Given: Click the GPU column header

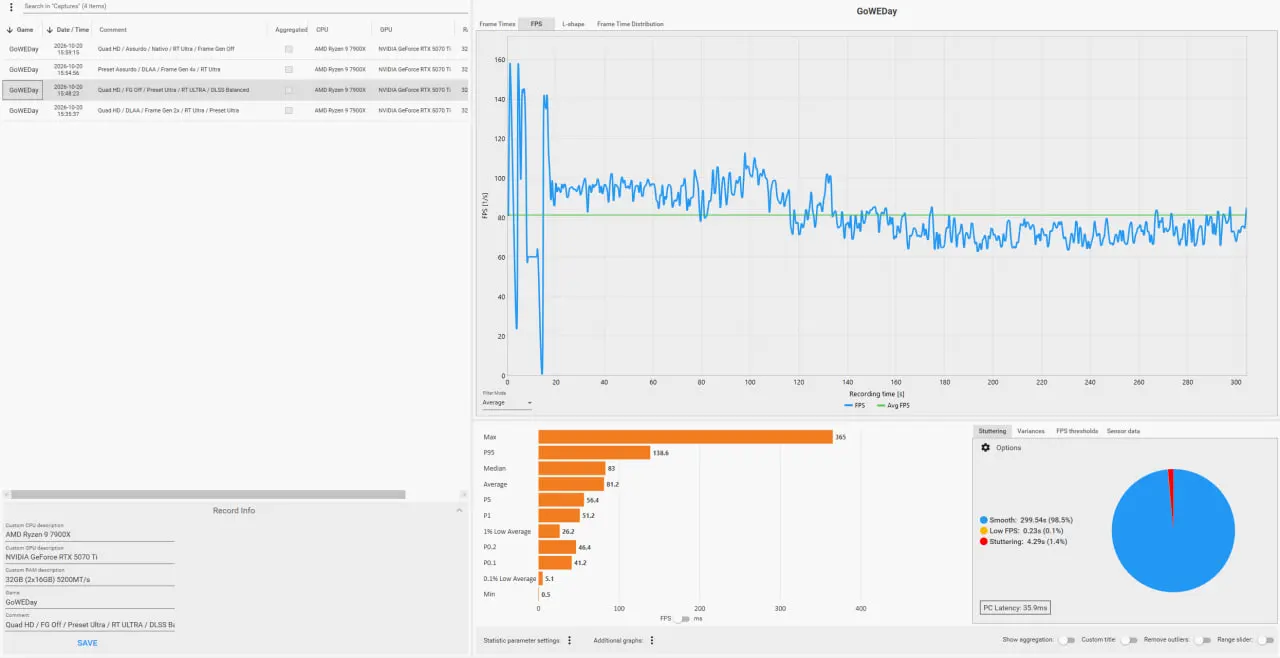Looking at the screenshot, I should point(386,30).
